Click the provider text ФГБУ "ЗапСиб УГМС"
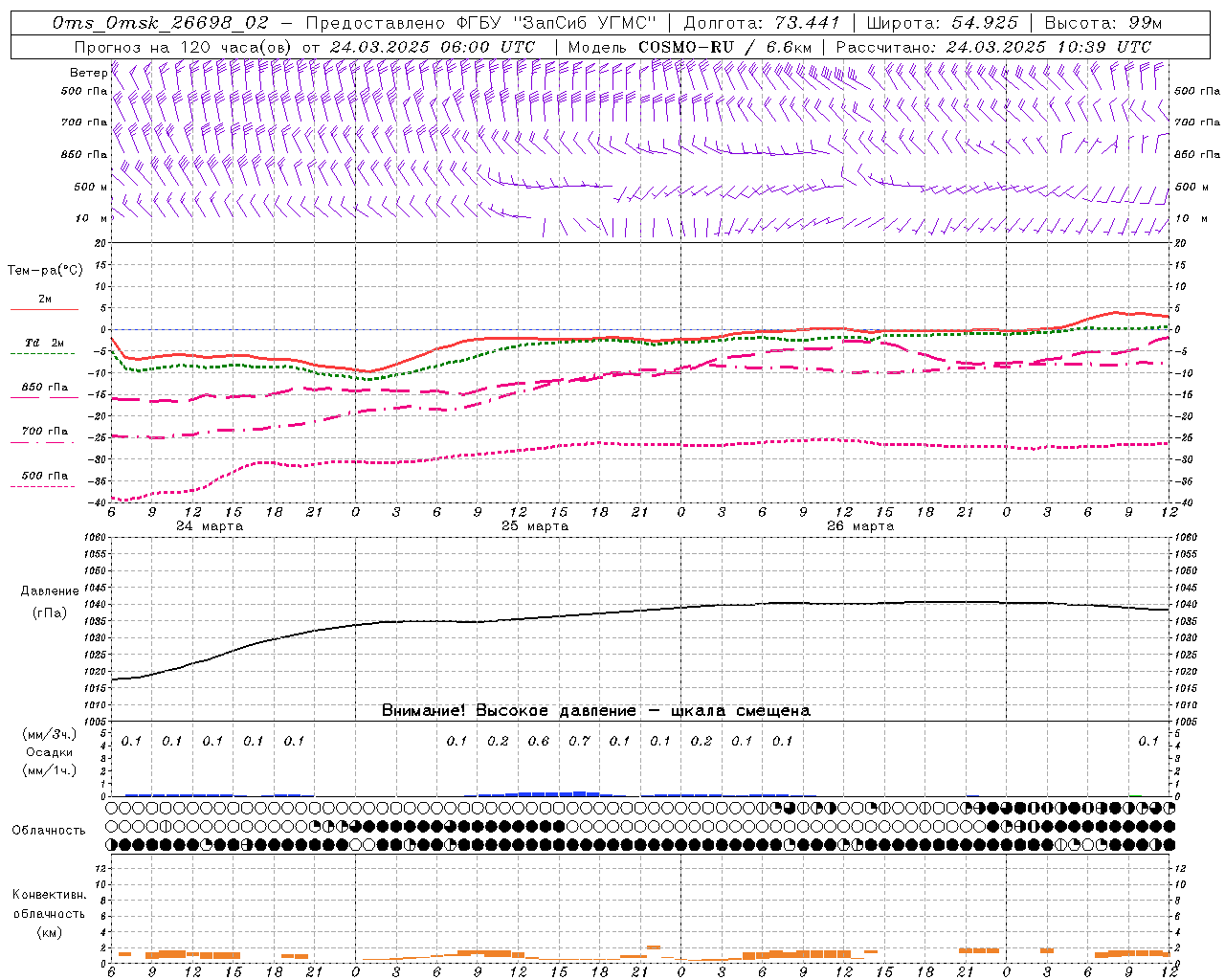 click(555, 23)
